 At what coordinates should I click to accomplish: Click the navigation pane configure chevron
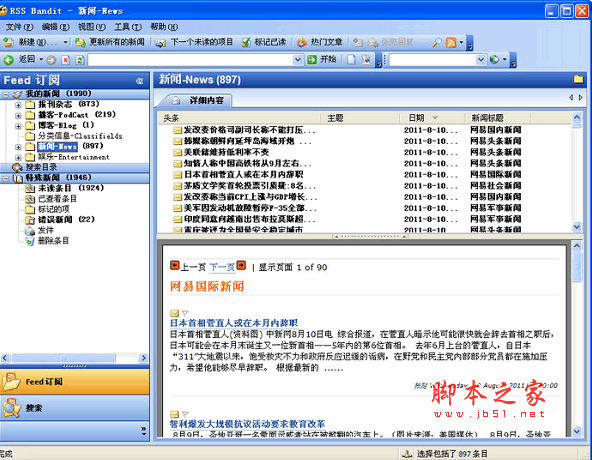click(x=143, y=431)
